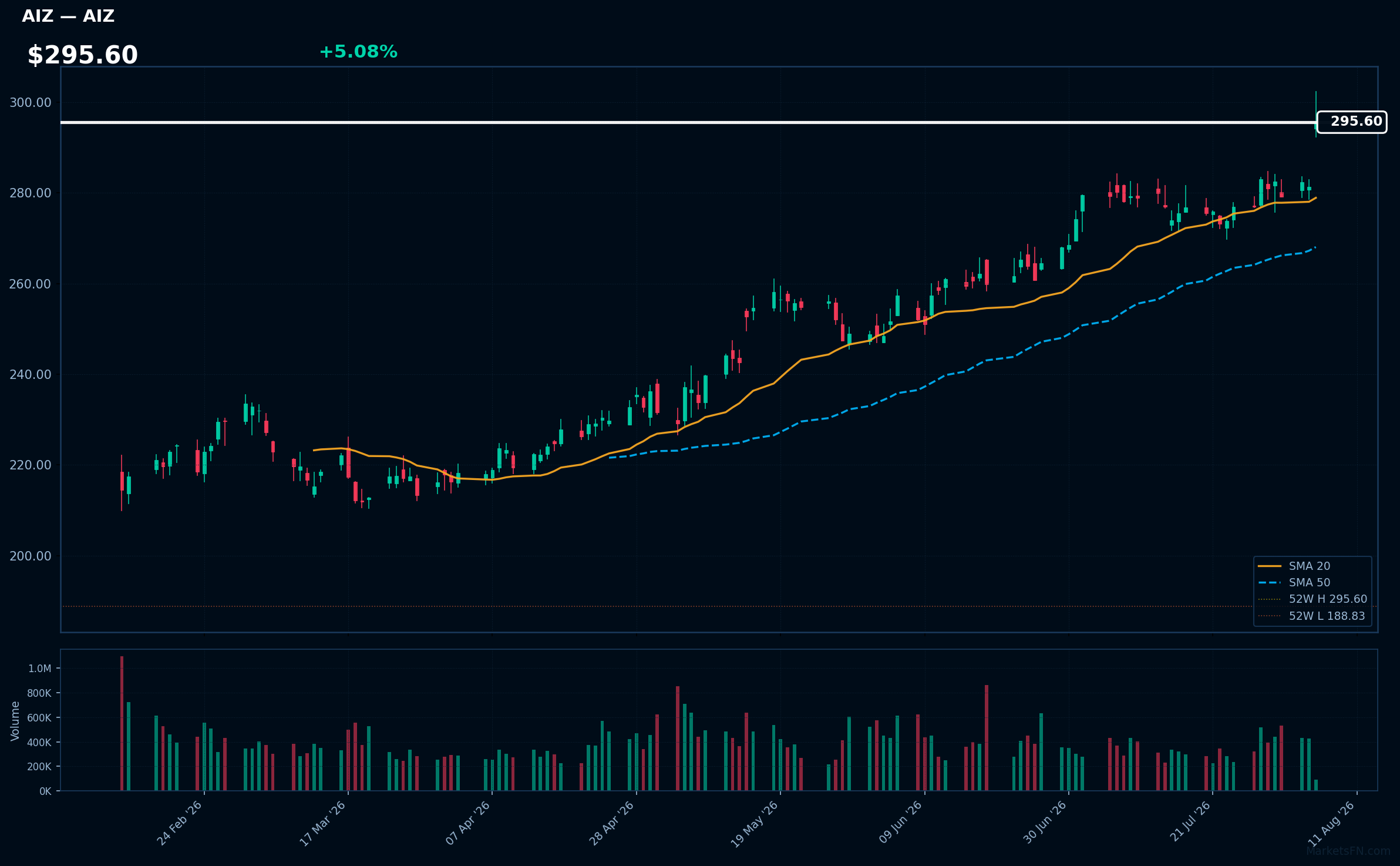1400x866 pixels.
Task: Click the 200.00 price axis label
Action: 31,556
